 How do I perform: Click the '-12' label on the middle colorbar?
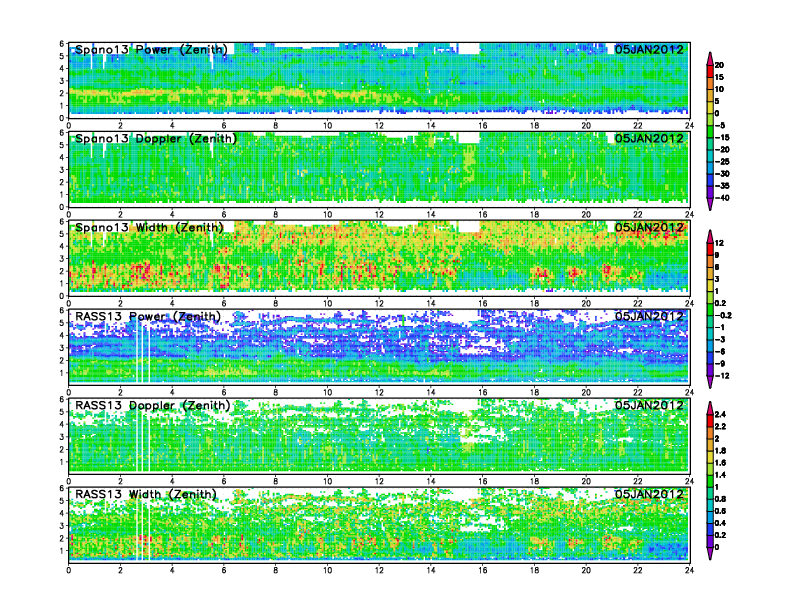click(722, 376)
